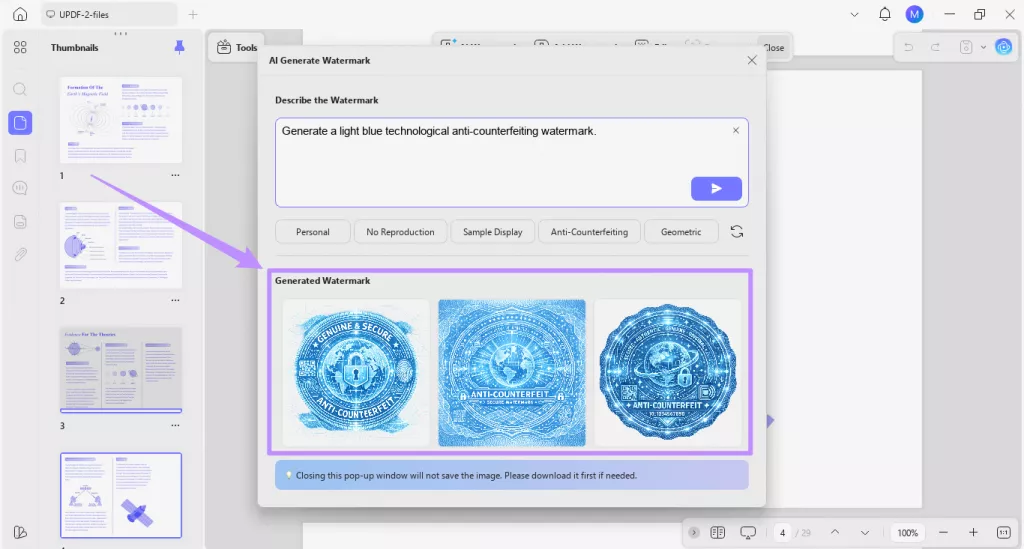This screenshot has height=549, width=1024.
Task: Go to previous page chevron
Action: tap(835, 533)
